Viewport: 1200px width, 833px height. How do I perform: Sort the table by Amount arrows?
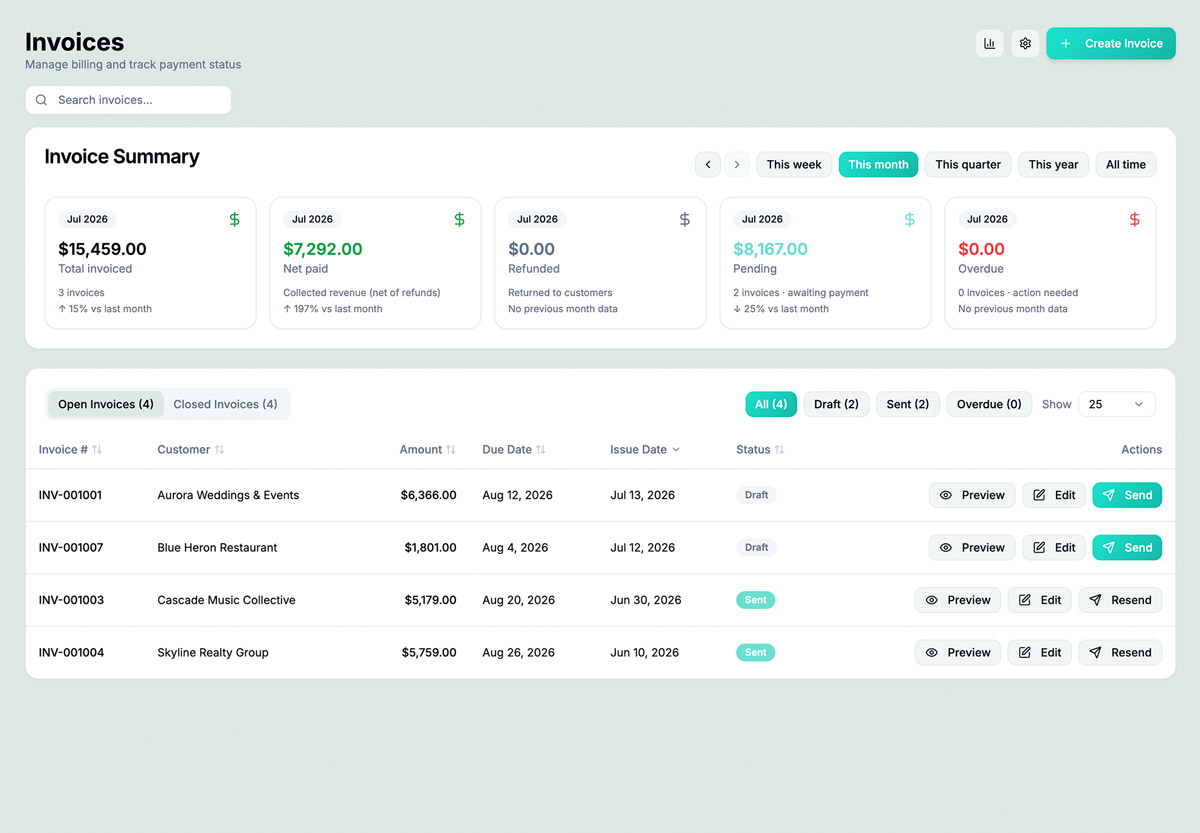click(x=451, y=450)
